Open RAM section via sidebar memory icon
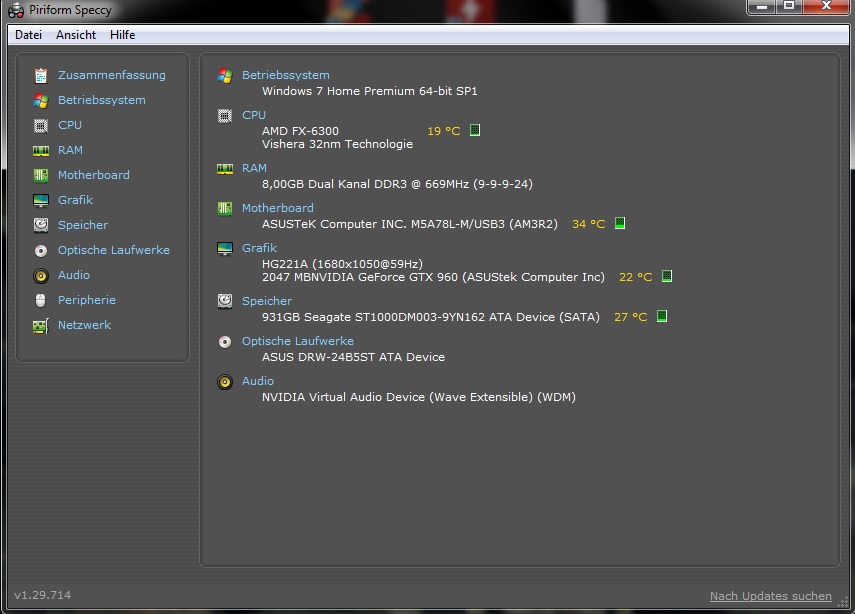 [x=41, y=151]
